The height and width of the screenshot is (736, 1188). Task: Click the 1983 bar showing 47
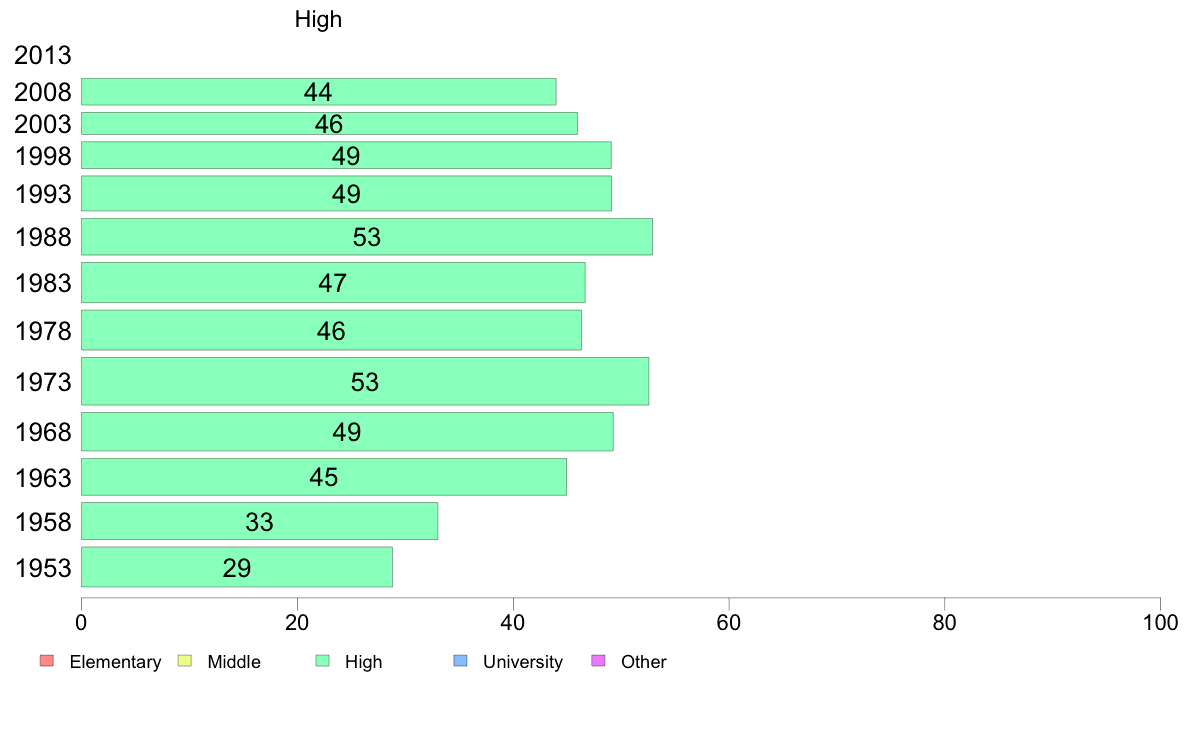pyautogui.click(x=333, y=283)
